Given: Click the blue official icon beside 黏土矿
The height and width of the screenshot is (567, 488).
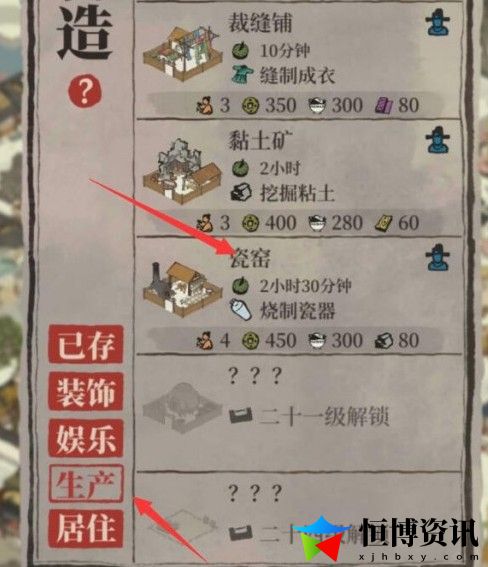Looking at the screenshot, I should [438, 140].
